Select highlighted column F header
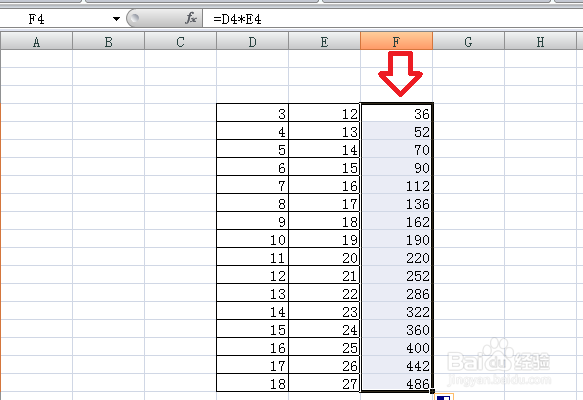 pyautogui.click(x=396, y=41)
